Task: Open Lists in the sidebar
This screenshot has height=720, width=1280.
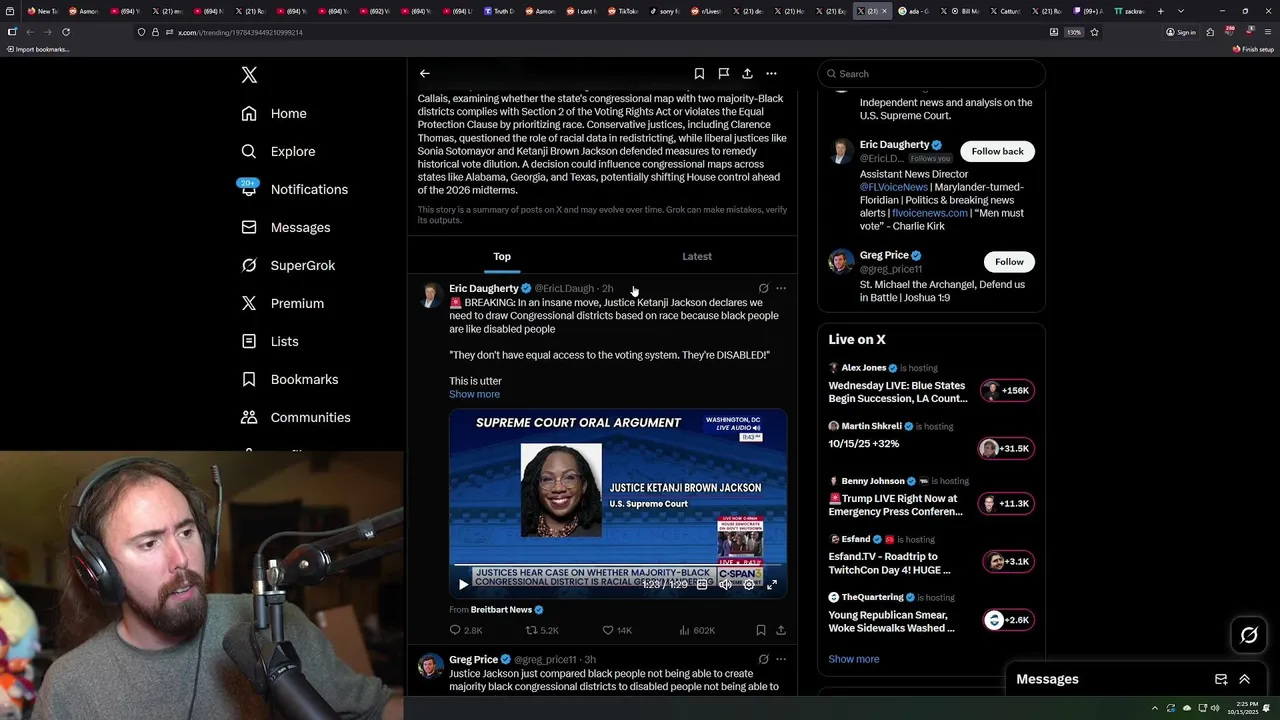Action: (x=270, y=341)
